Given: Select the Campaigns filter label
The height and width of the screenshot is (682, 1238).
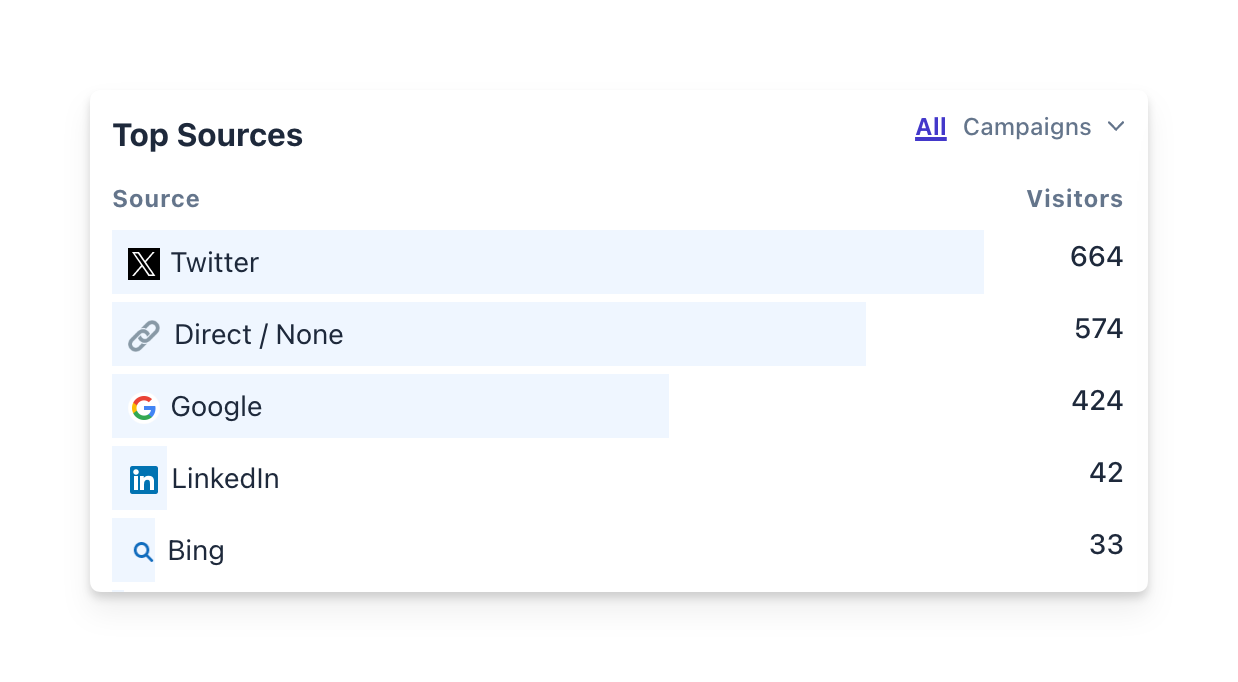Looking at the screenshot, I should [x=1027, y=127].
